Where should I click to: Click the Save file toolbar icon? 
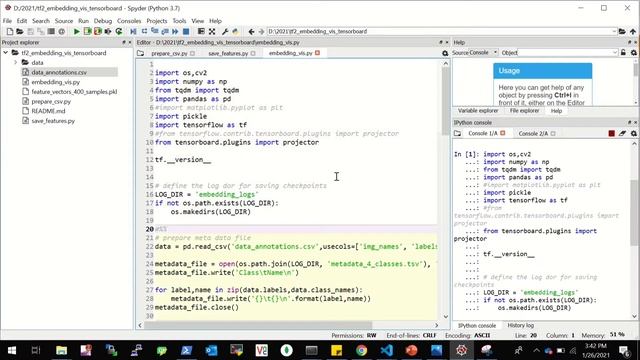tap(30, 31)
